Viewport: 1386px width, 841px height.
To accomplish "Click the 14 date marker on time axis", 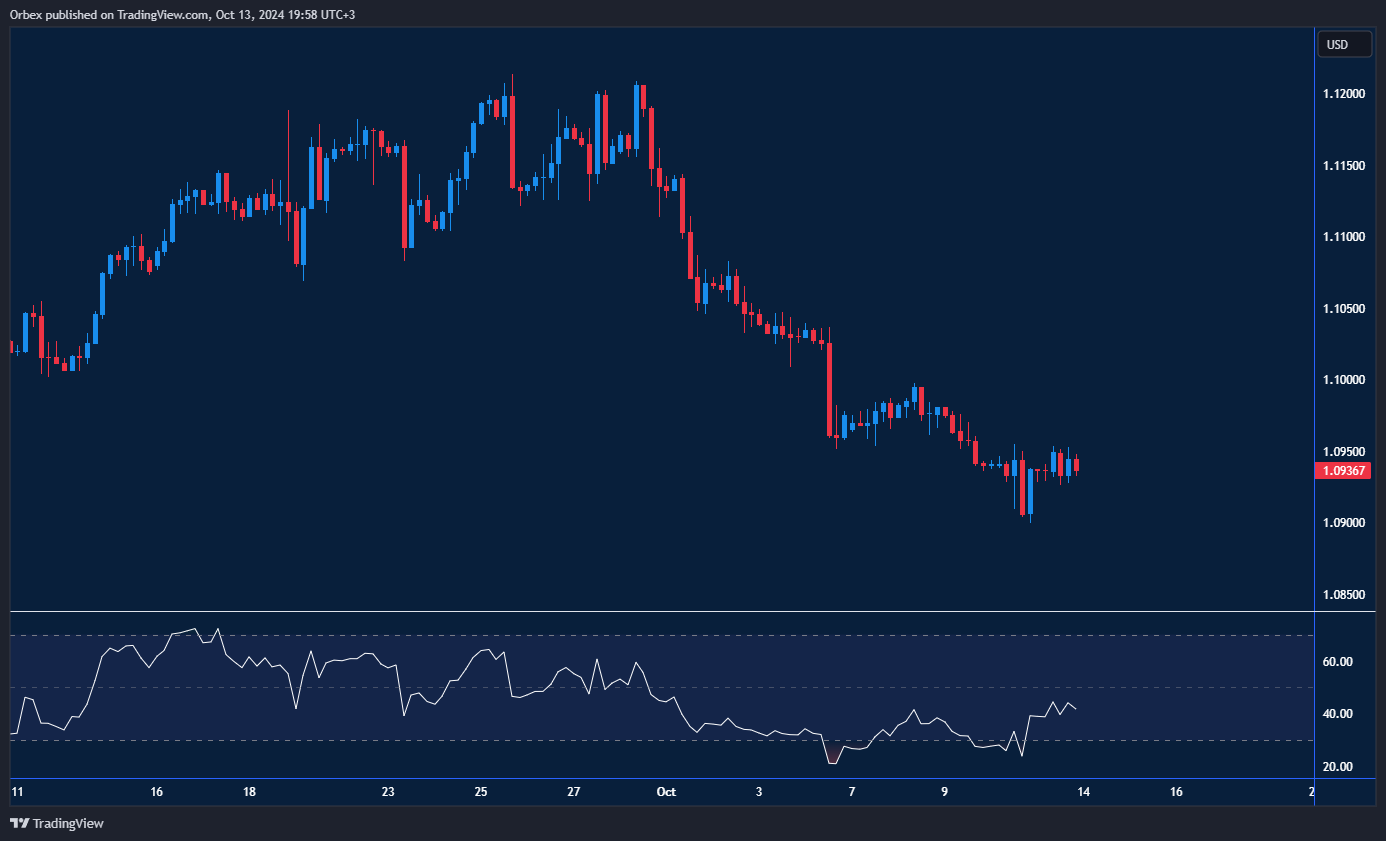I will click(1083, 792).
